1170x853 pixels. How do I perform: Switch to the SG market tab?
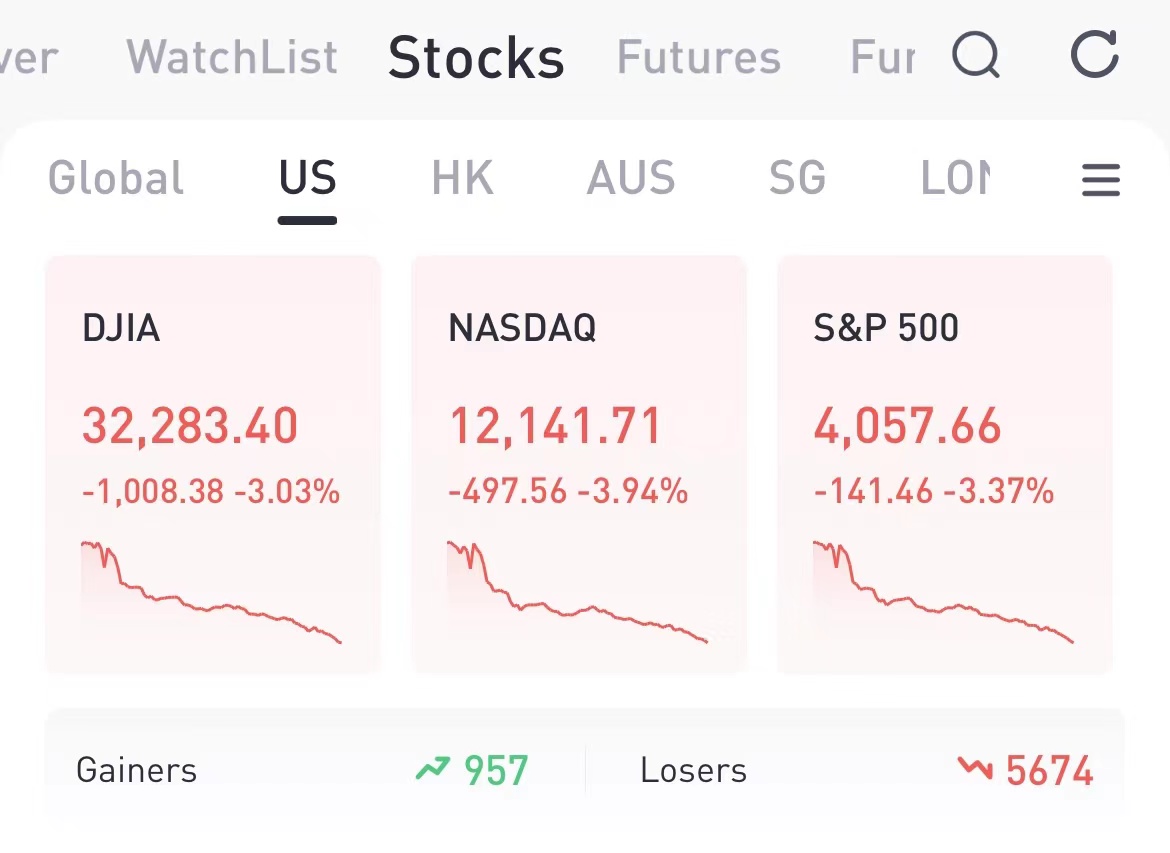click(x=797, y=179)
